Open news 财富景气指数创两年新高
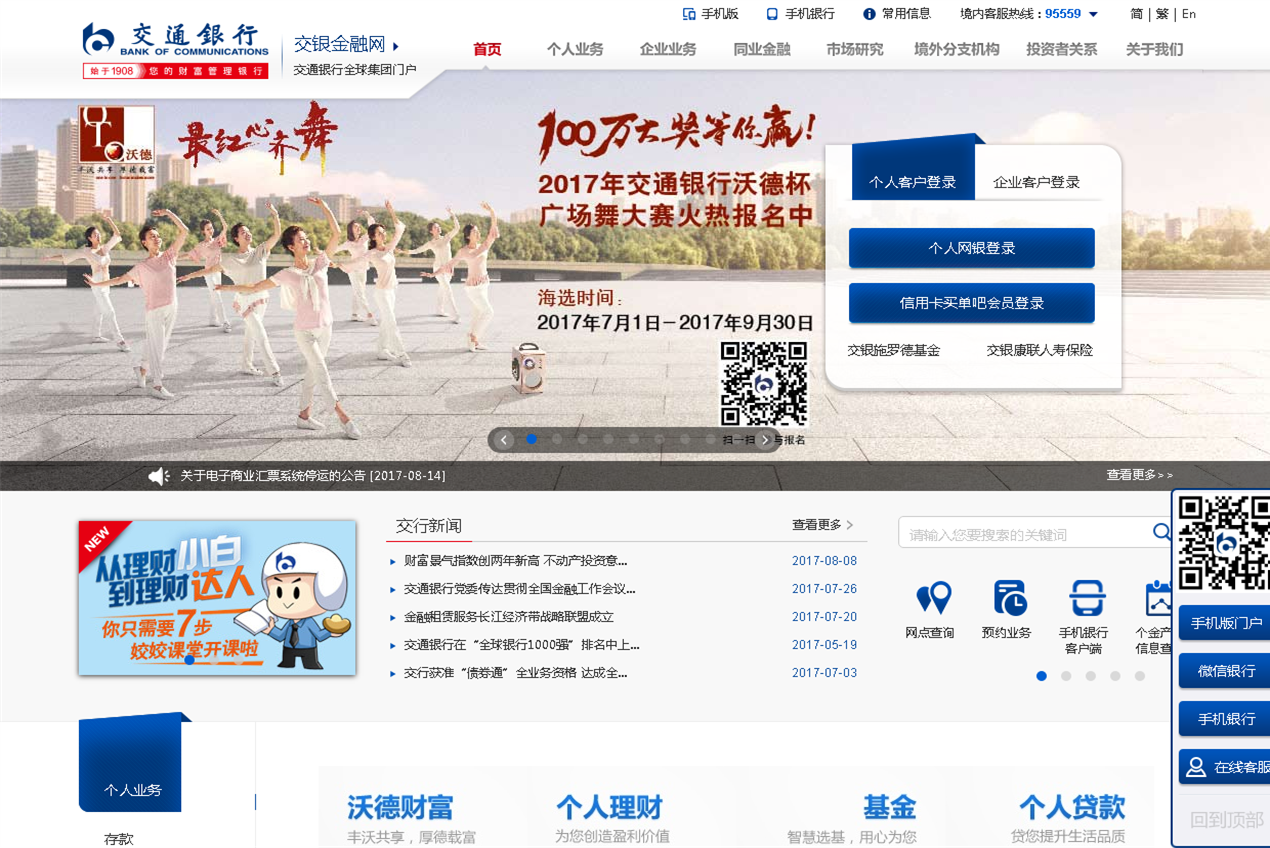This screenshot has width=1270, height=848. pyautogui.click(x=516, y=561)
